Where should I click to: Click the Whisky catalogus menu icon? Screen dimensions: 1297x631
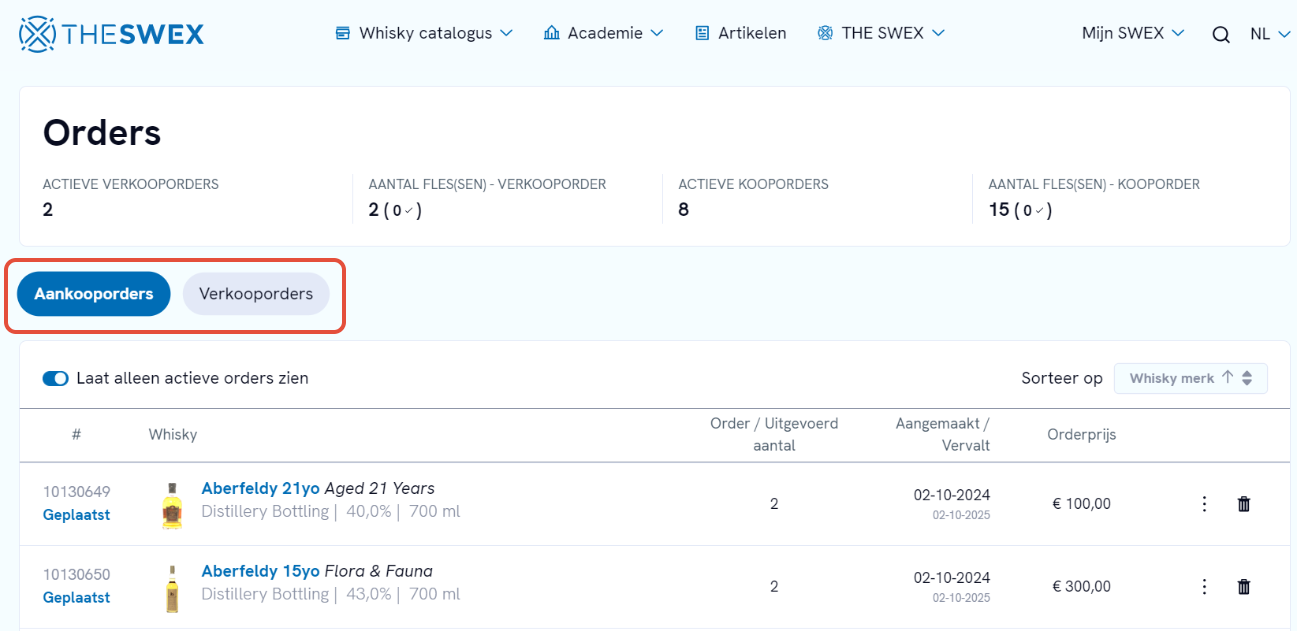tap(343, 33)
